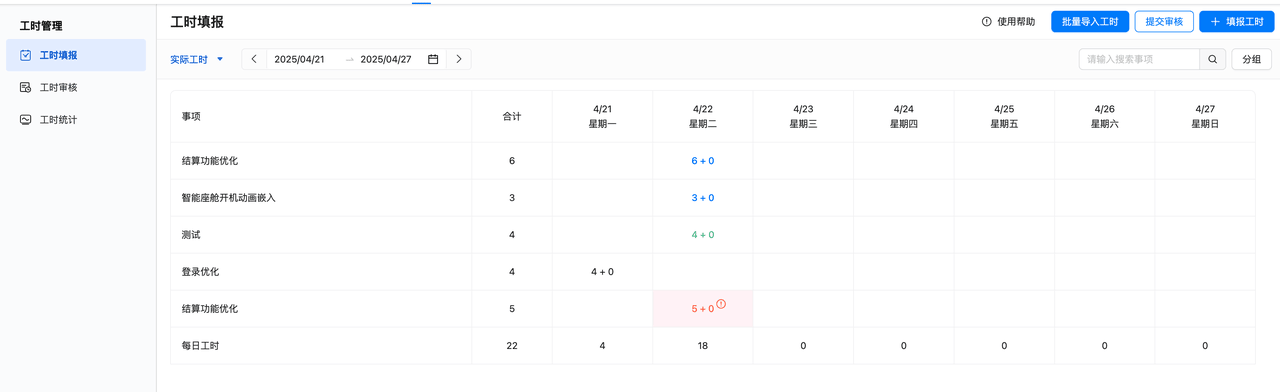Select the green 4 + 0 test hours cell
The height and width of the screenshot is (392, 1280).
[703, 235]
